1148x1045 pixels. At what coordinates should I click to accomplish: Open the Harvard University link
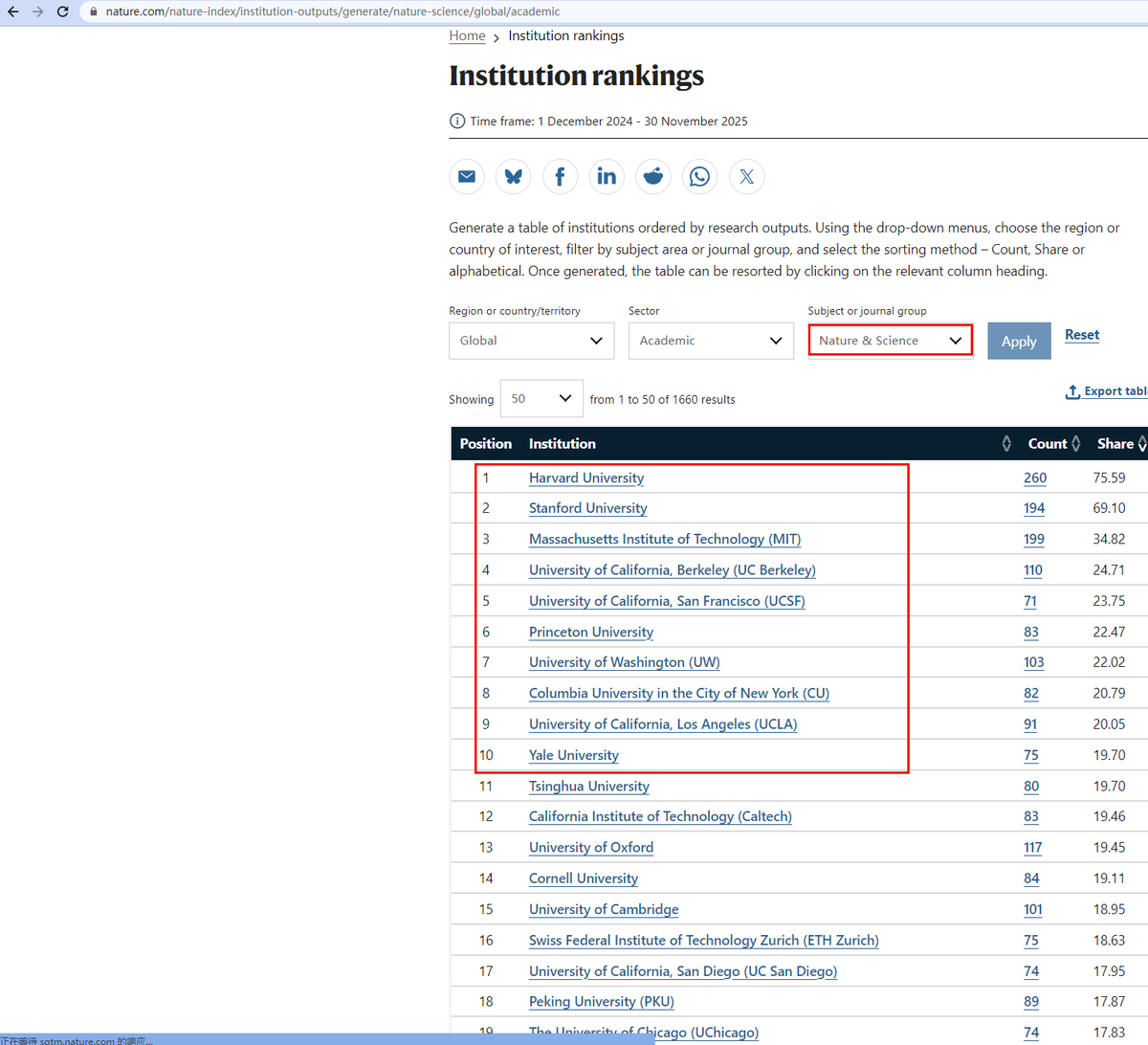[586, 478]
